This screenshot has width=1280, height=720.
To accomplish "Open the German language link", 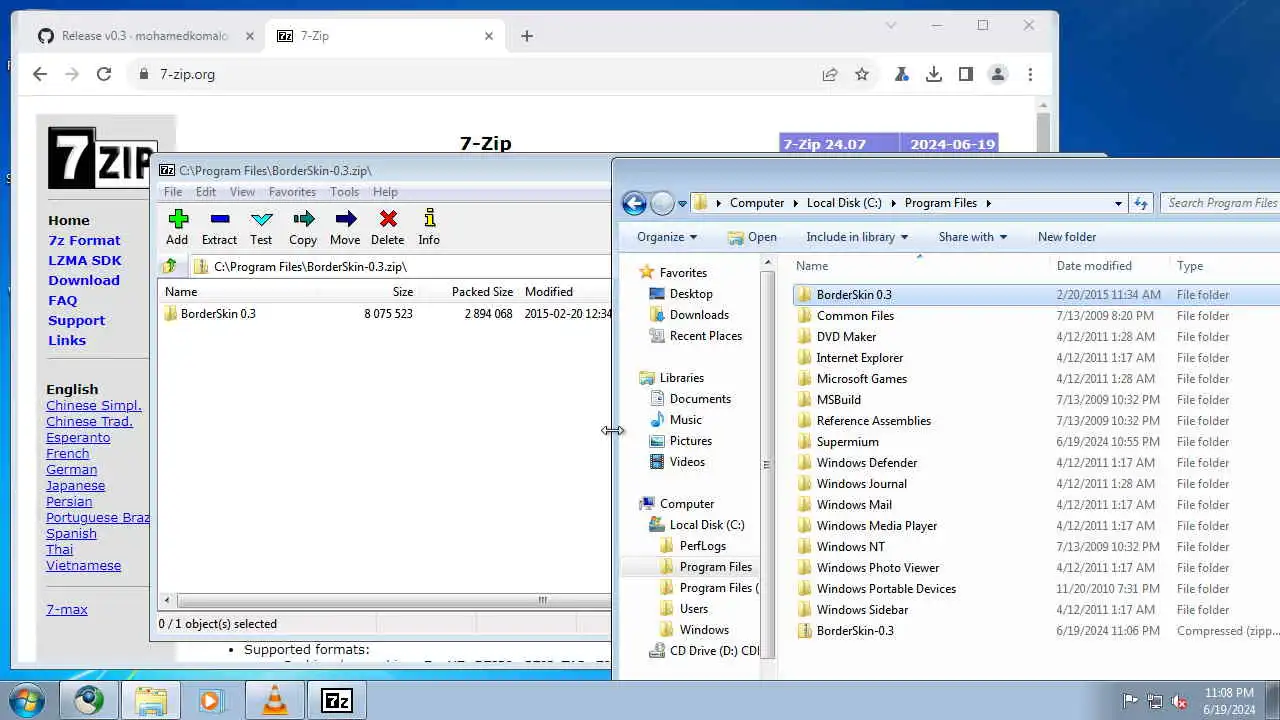I will (x=71, y=469).
